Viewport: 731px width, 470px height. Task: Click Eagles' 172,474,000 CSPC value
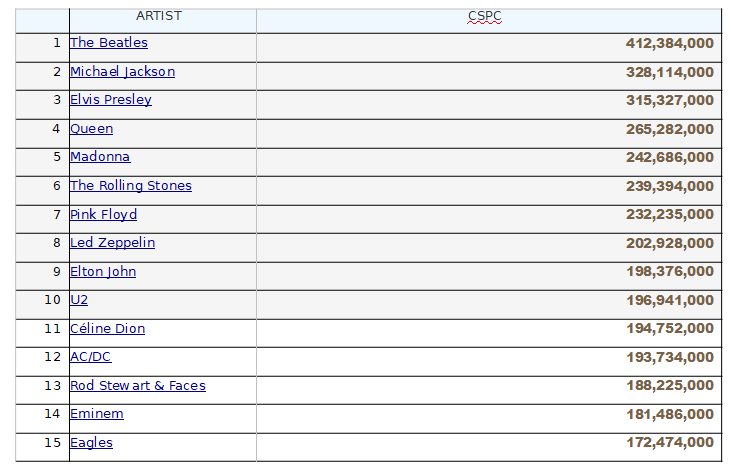tap(669, 443)
